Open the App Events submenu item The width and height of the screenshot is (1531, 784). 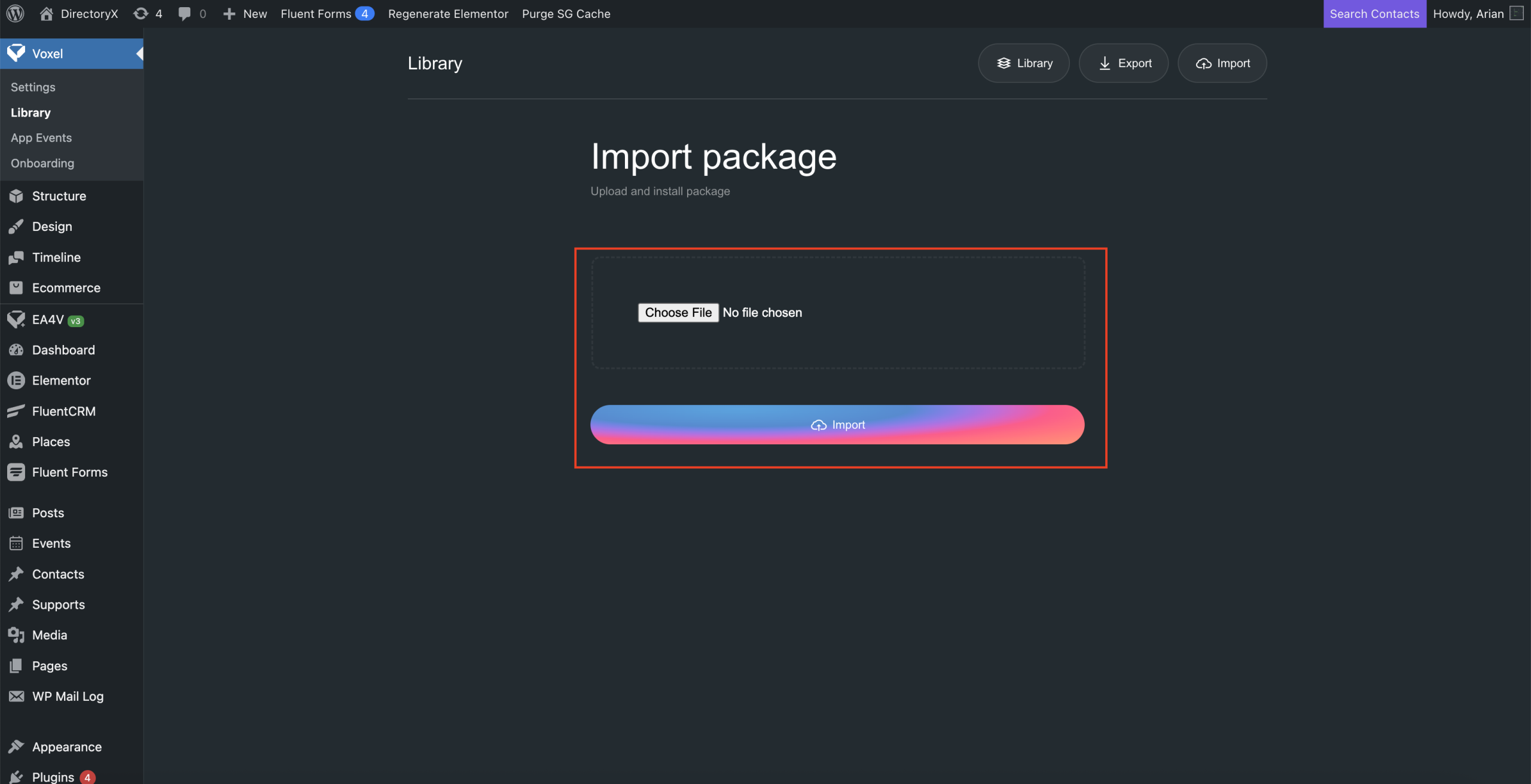(41, 138)
